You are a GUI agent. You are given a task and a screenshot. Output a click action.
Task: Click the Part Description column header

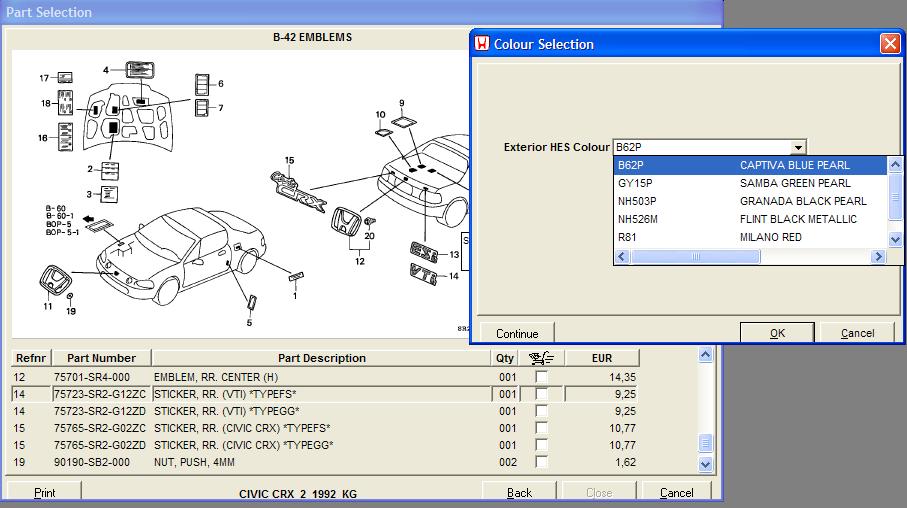[322, 358]
